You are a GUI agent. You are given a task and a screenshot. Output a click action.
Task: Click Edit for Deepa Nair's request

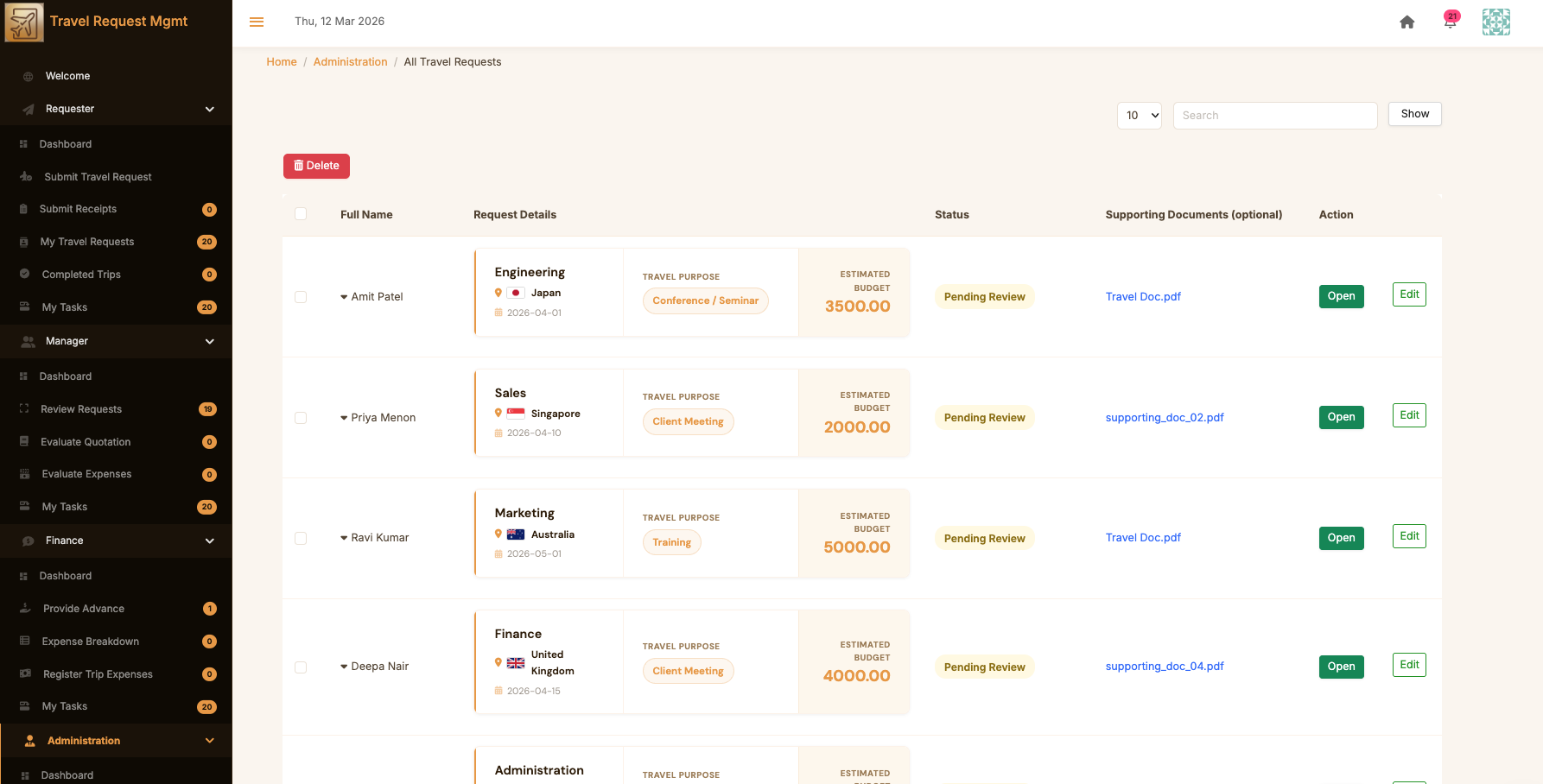point(1408,665)
